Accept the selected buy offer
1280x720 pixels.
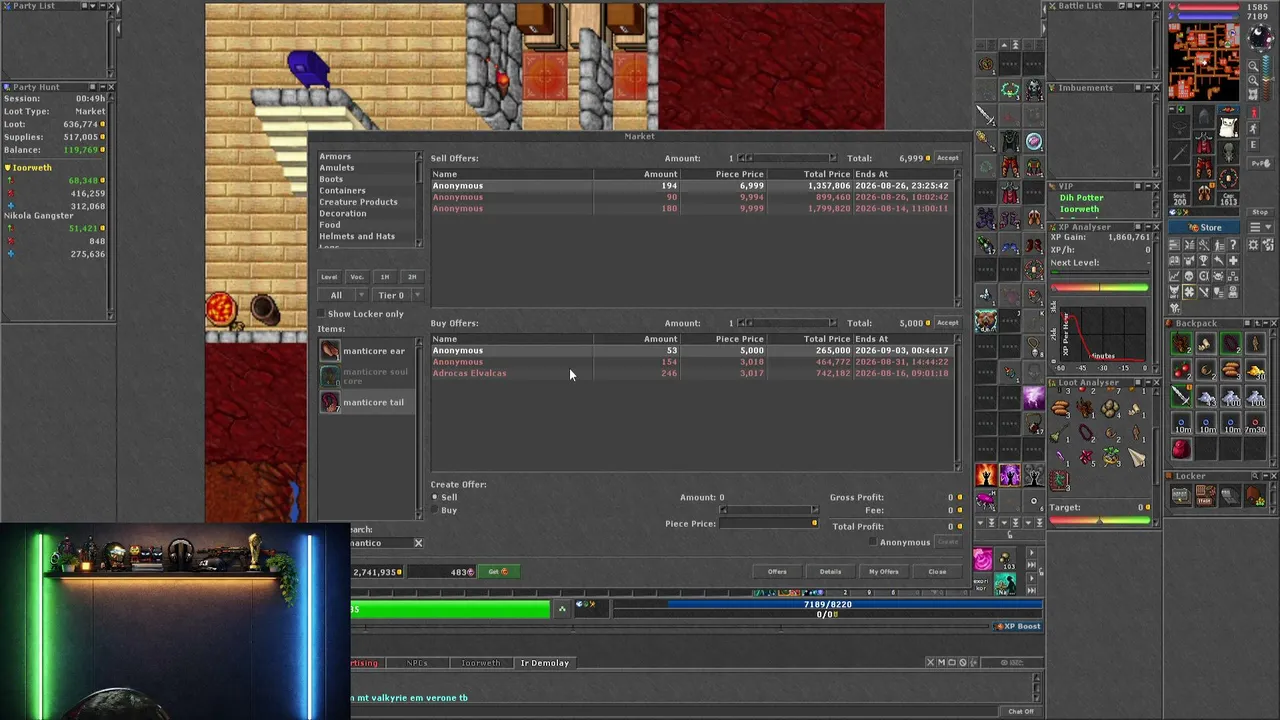[x=947, y=323]
